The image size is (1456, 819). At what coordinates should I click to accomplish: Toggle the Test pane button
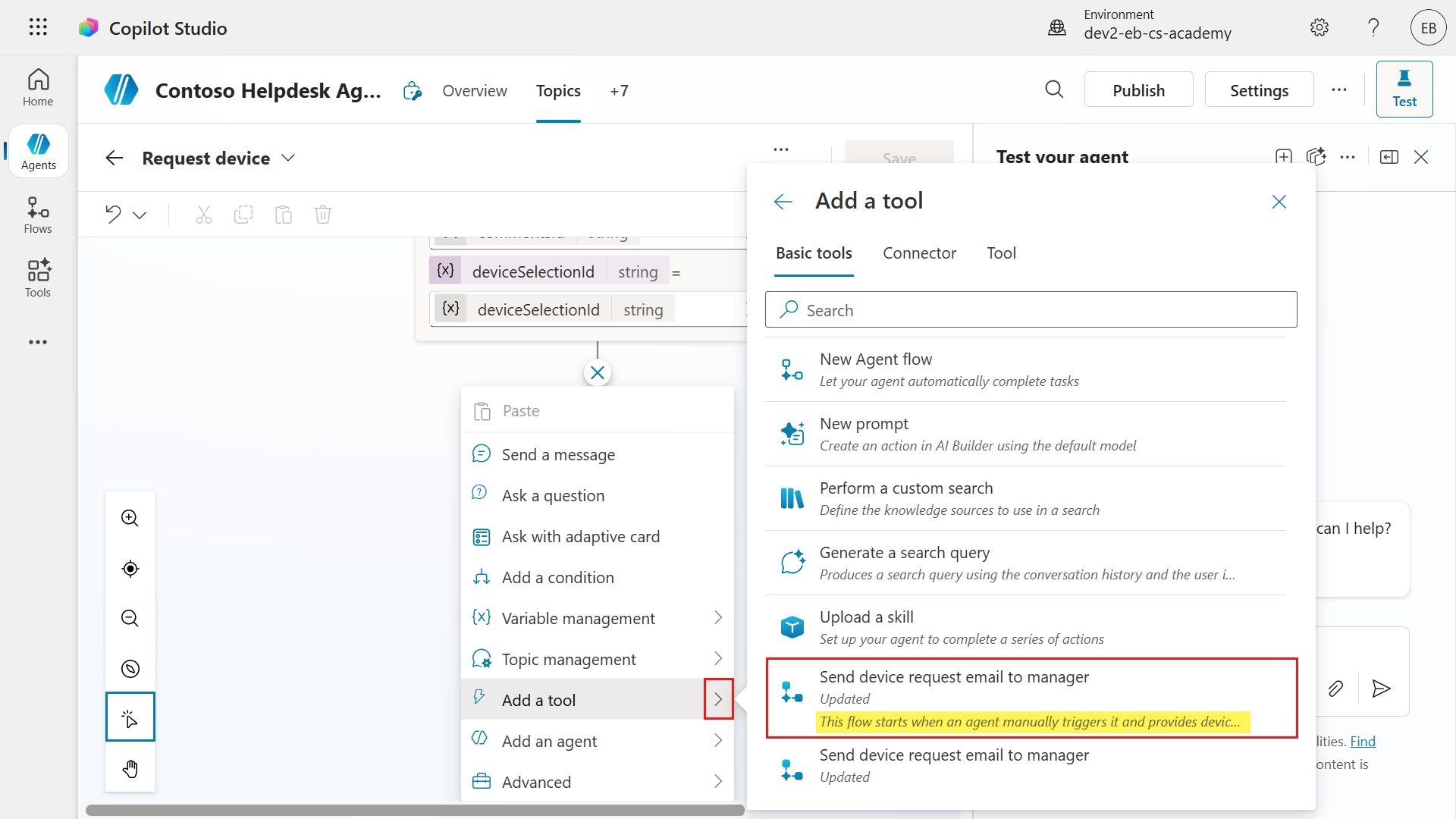tap(1404, 89)
